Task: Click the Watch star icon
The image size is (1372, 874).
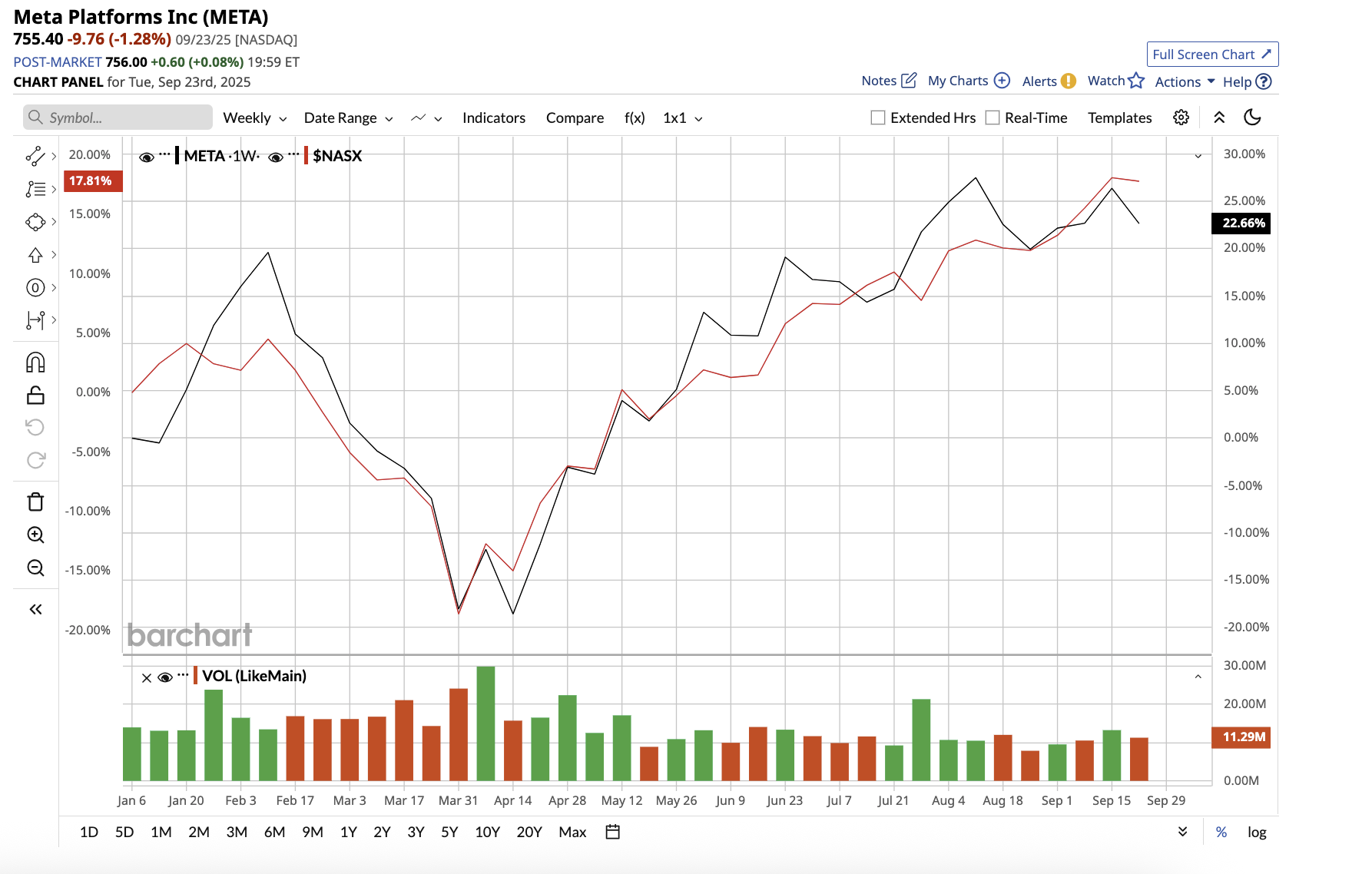Action: (x=1136, y=81)
